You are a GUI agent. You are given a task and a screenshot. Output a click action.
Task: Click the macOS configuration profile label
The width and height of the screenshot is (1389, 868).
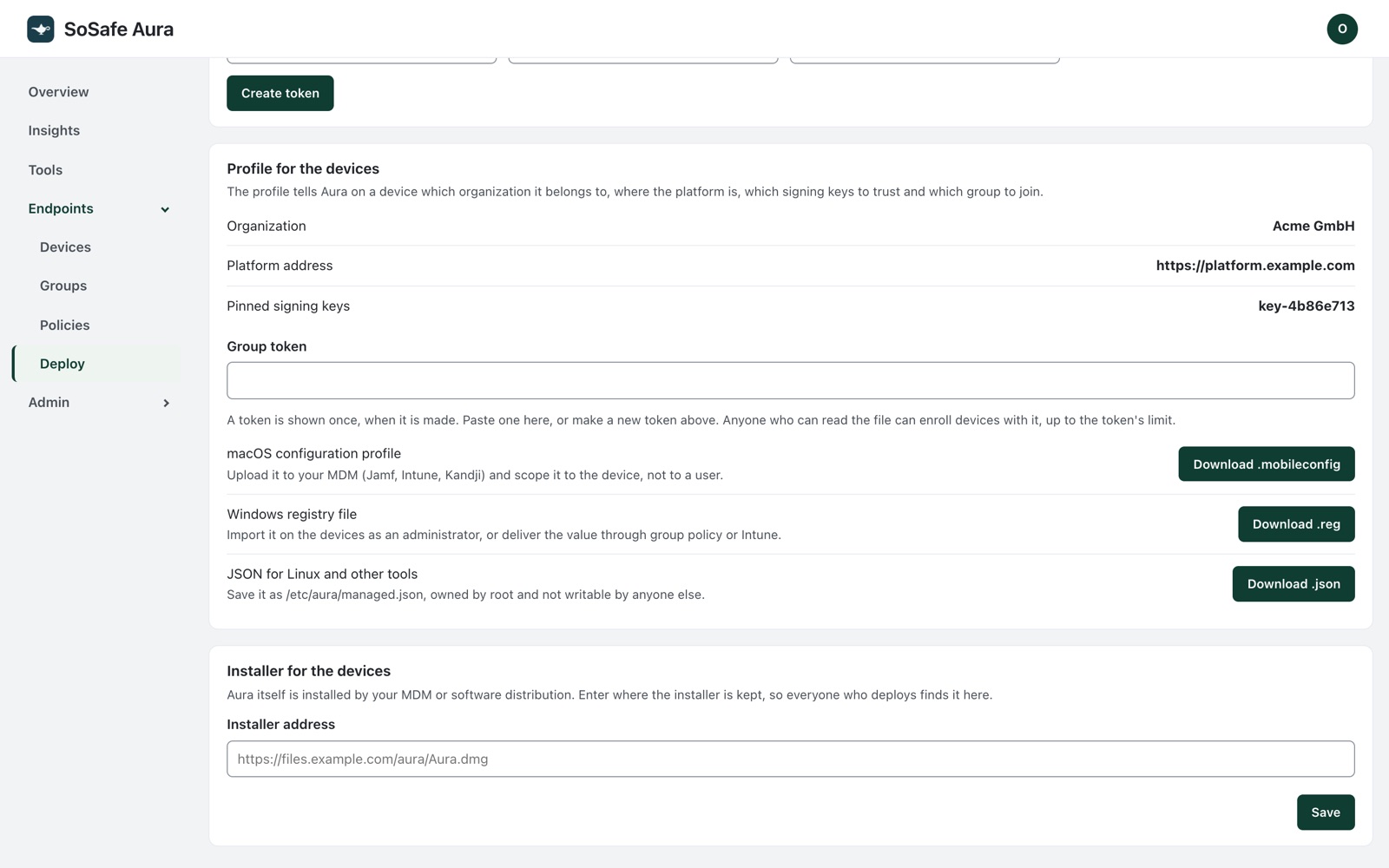click(313, 453)
